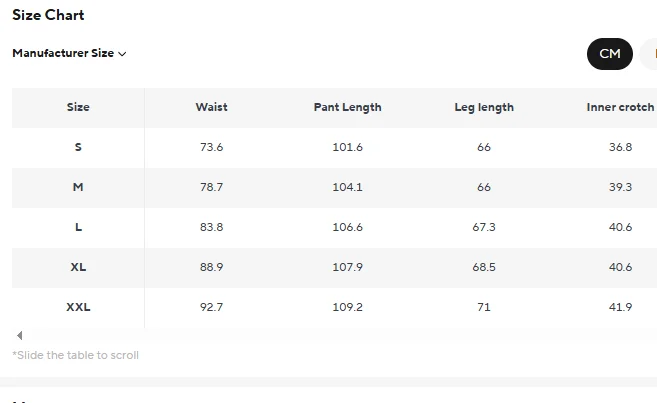Click the Waist column header
Screen dimensions: 657x403
click(x=211, y=107)
